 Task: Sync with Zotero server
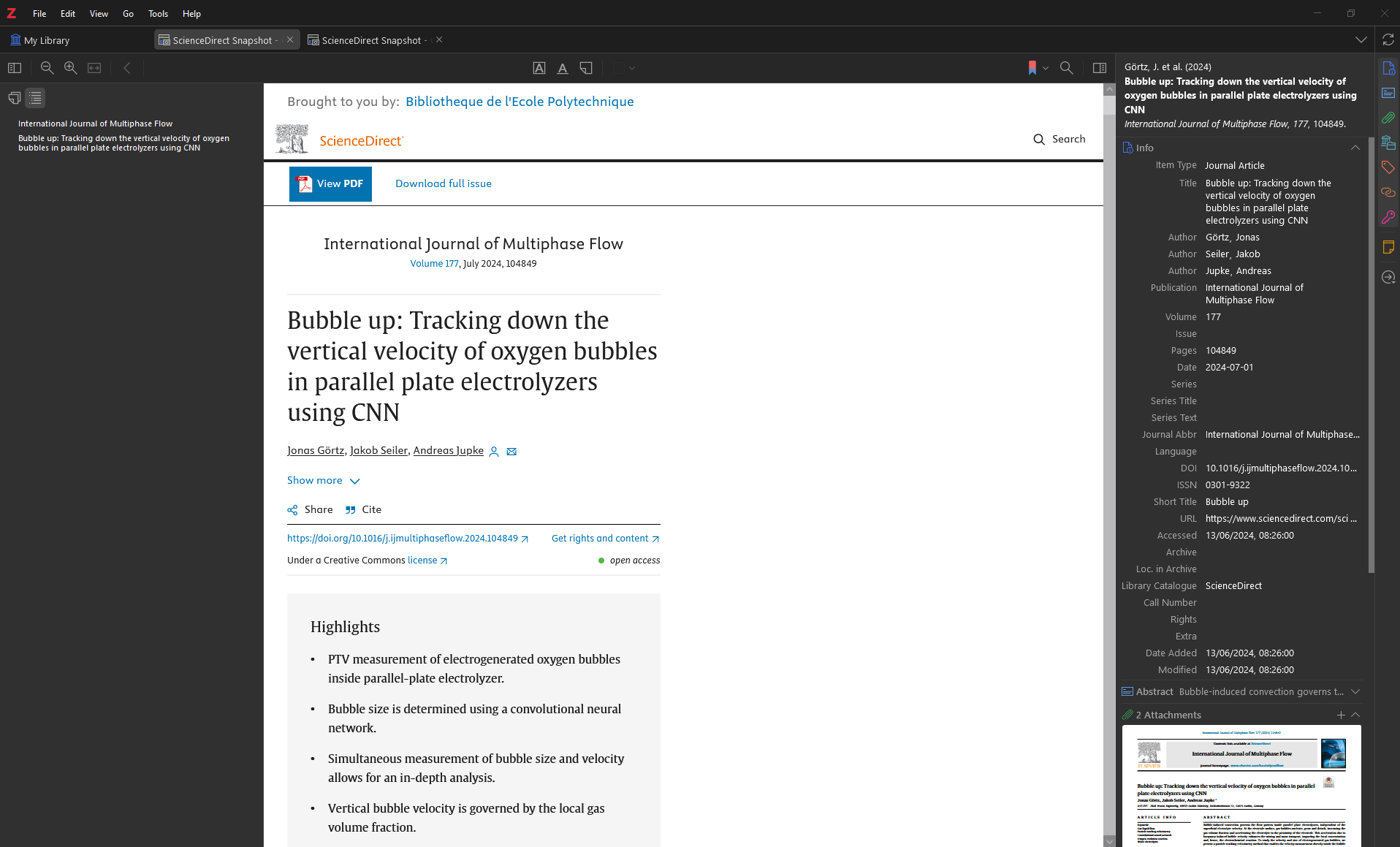tap(1388, 40)
